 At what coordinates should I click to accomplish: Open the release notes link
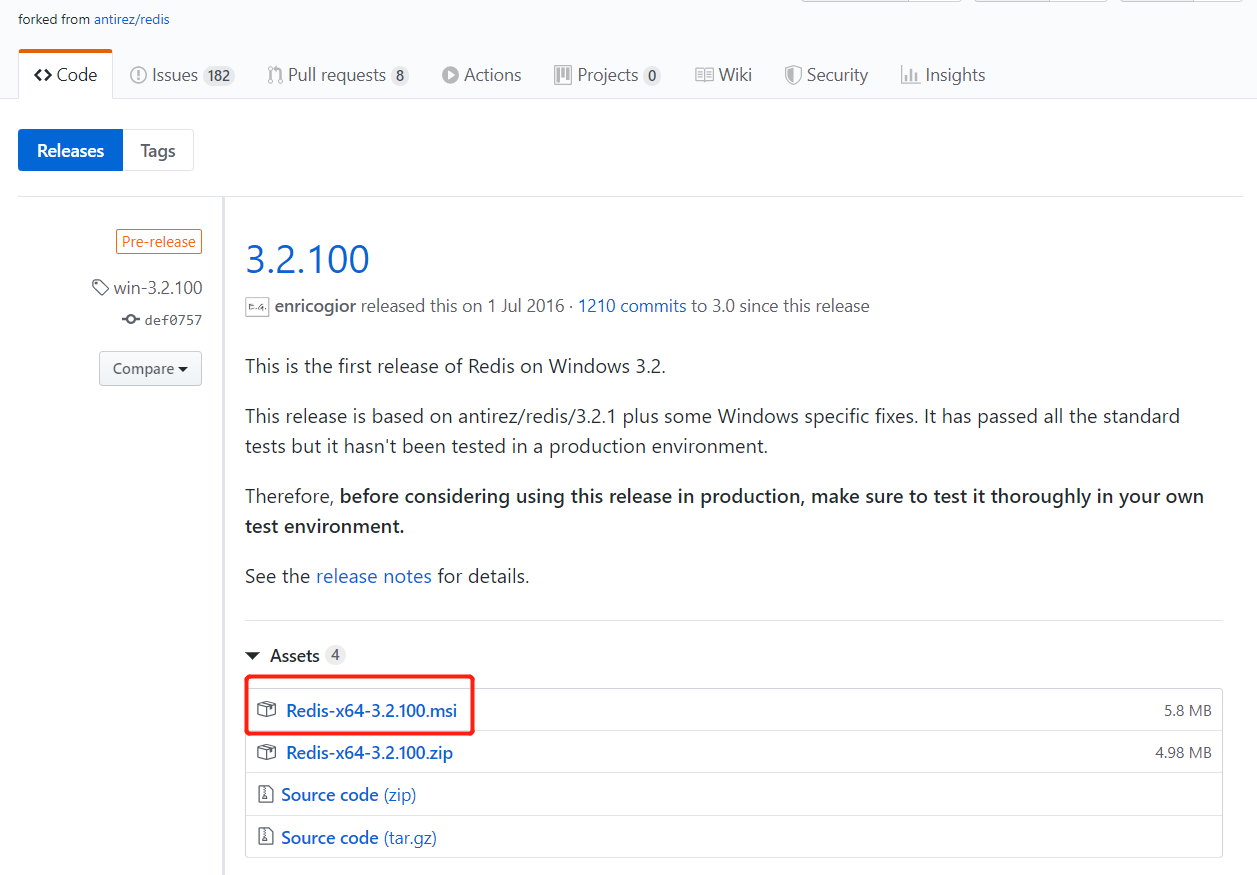point(374,576)
